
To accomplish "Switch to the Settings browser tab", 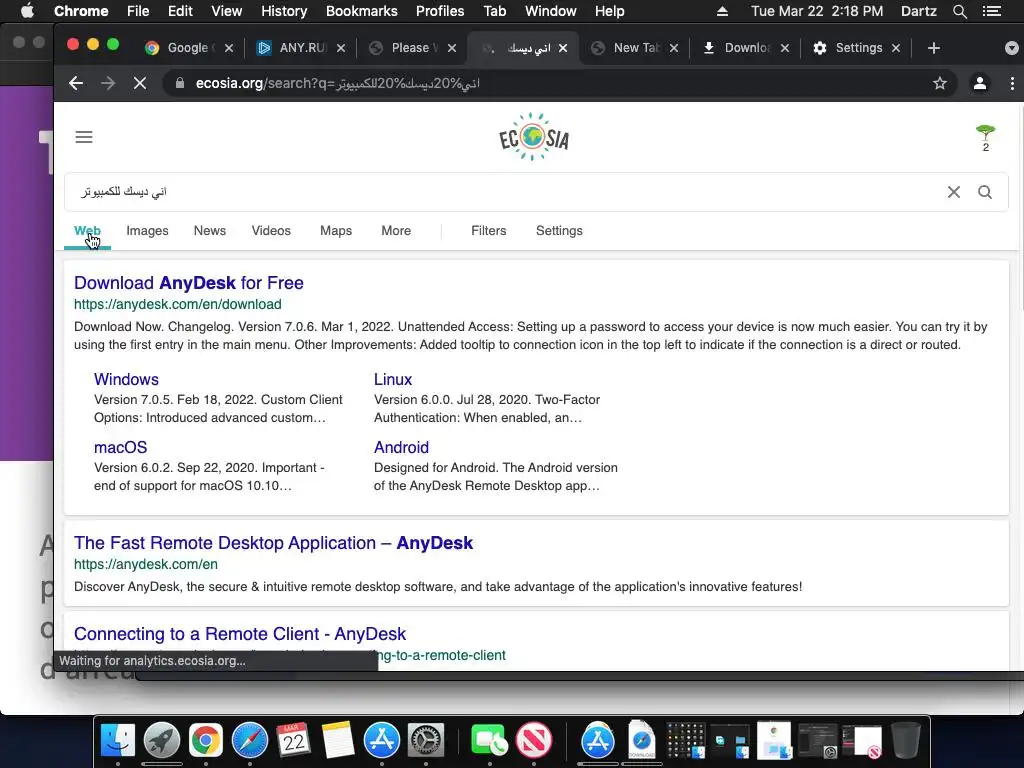I will (x=856, y=48).
